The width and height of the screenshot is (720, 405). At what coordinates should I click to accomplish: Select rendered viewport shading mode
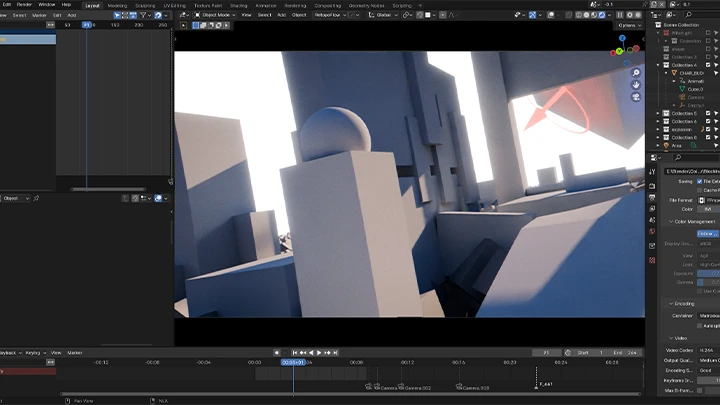[x=602, y=15]
